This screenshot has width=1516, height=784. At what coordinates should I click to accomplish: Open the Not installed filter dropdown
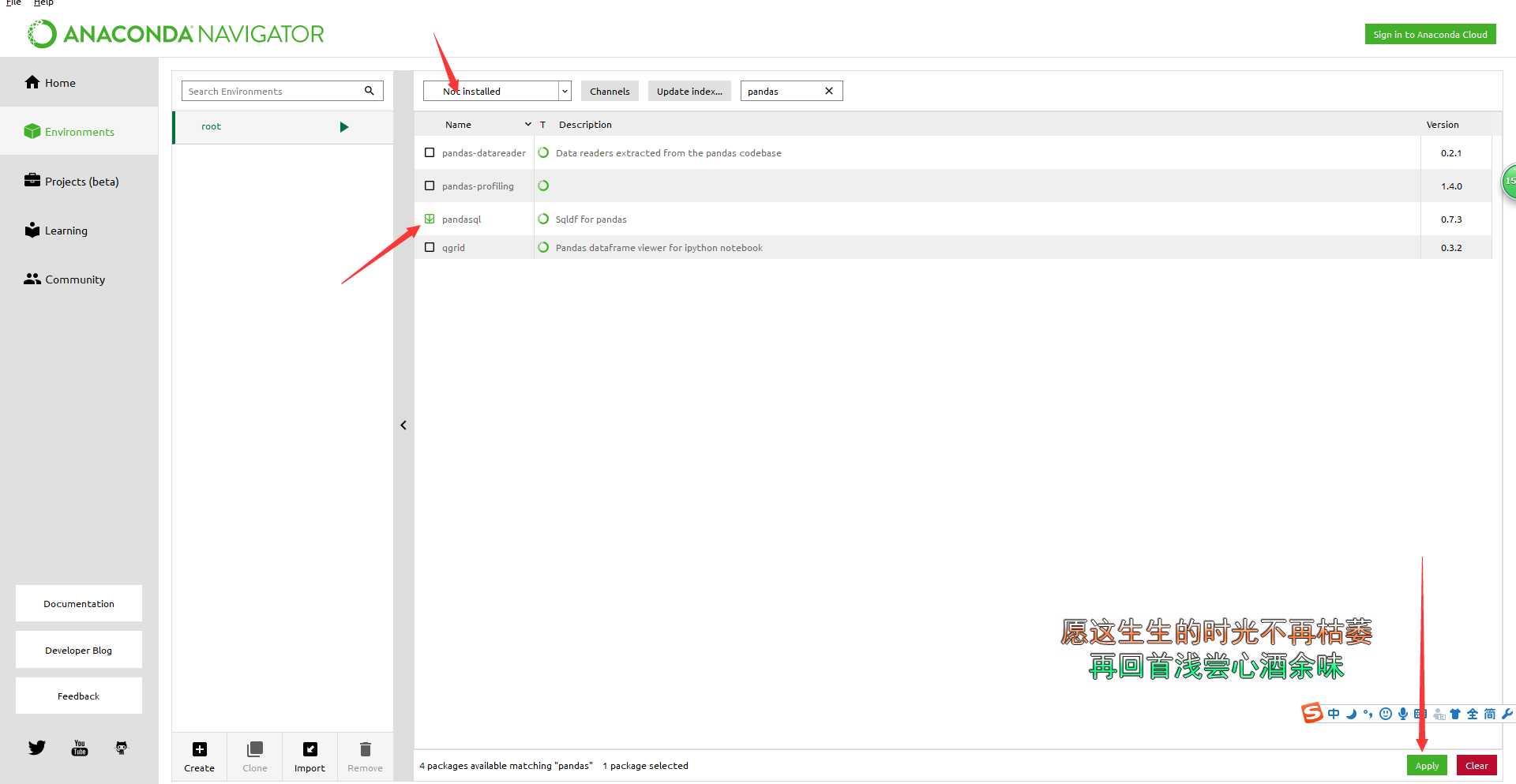497,91
